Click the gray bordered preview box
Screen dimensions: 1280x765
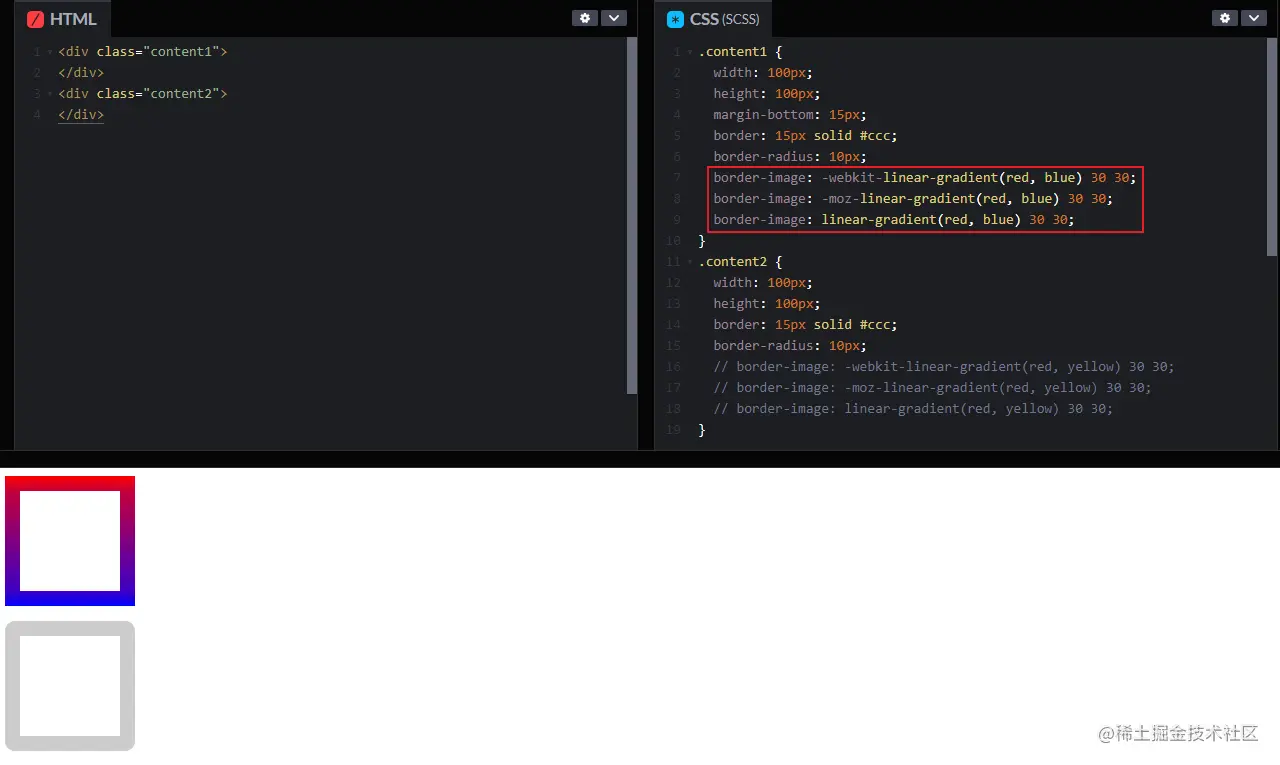point(70,686)
